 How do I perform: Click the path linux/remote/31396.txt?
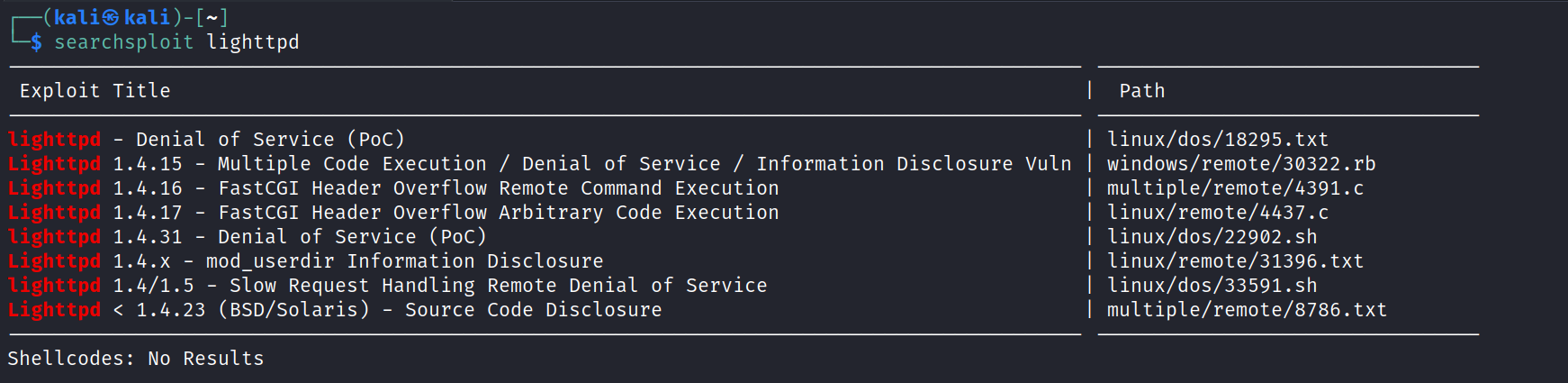pos(1235,261)
